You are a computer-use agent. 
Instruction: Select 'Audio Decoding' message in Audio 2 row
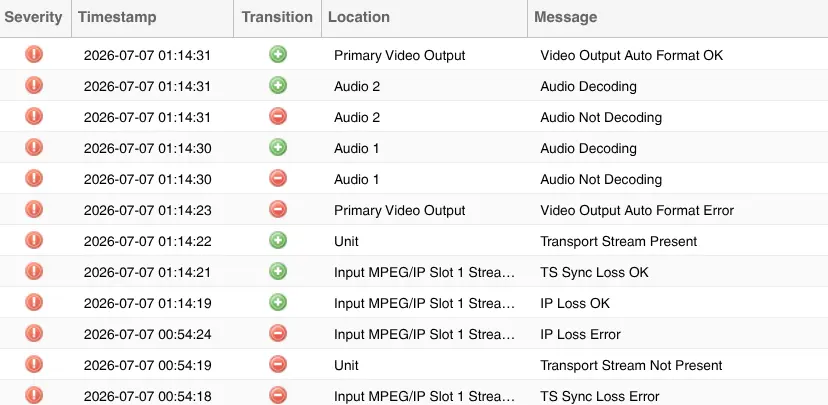588,86
